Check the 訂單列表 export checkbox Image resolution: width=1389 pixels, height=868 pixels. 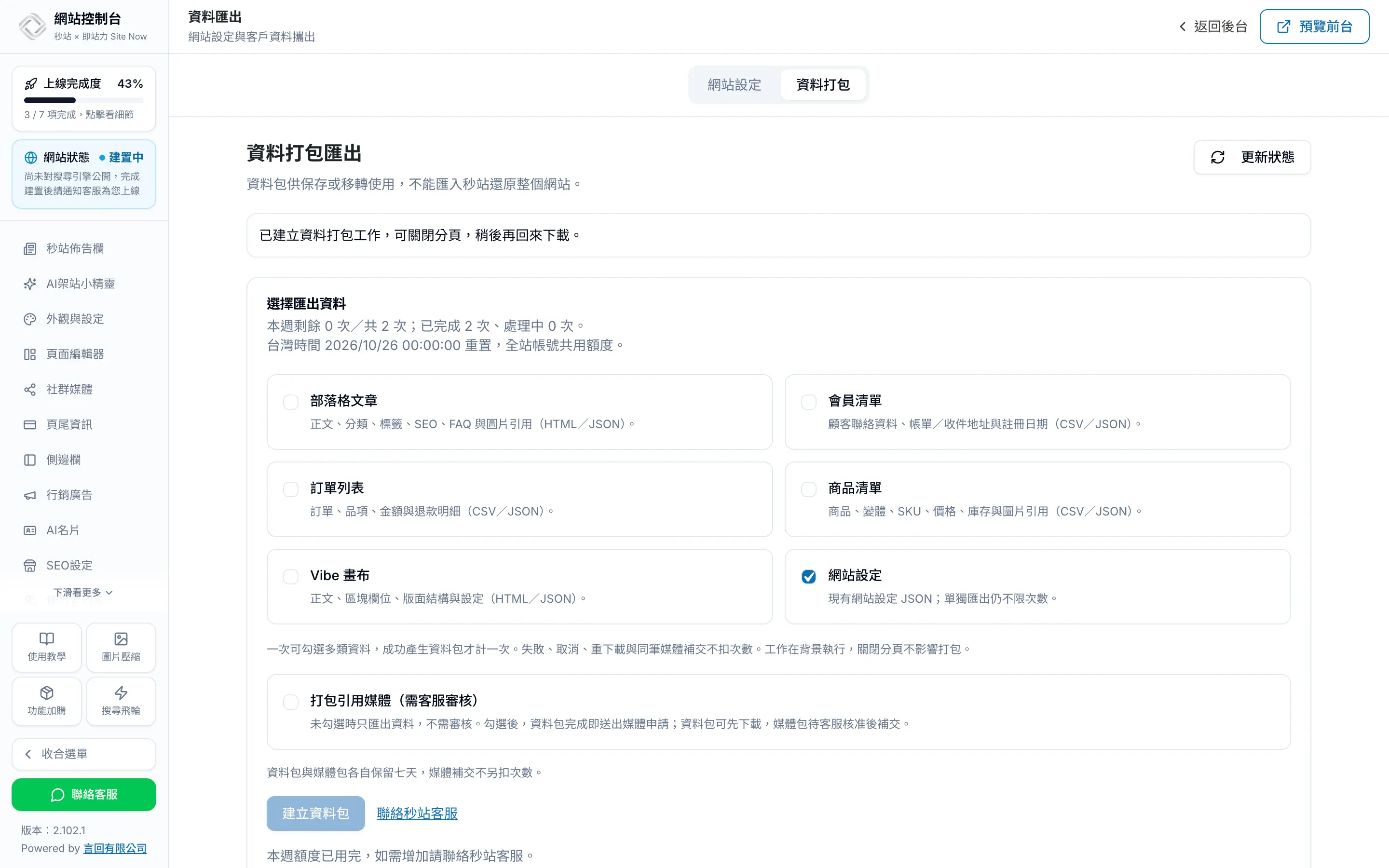click(291, 489)
